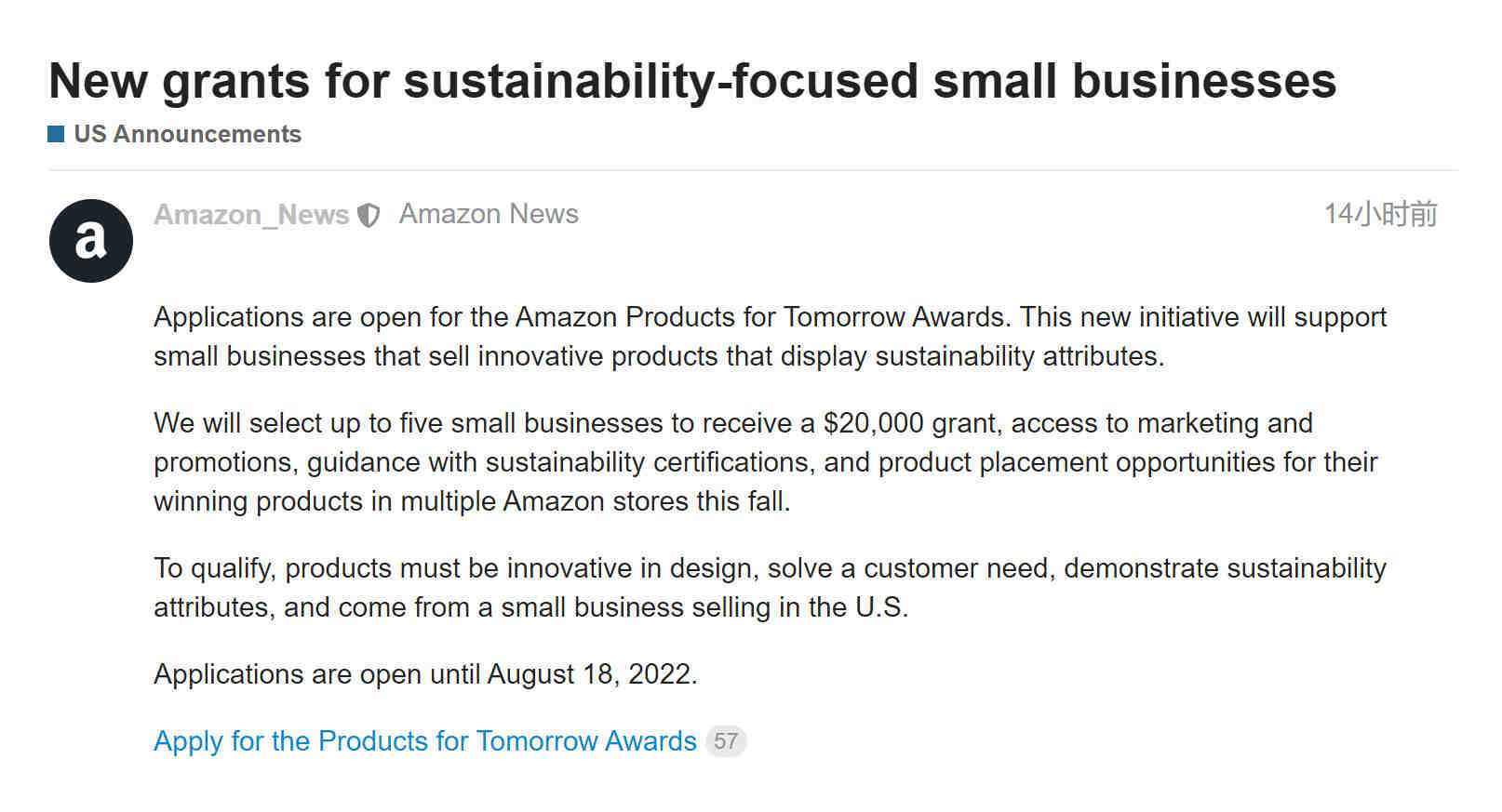This screenshot has width=1502, height=812.
Task: Click the 'Applications are open until' line
Action: pyautogui.click(x=425, y=674)
